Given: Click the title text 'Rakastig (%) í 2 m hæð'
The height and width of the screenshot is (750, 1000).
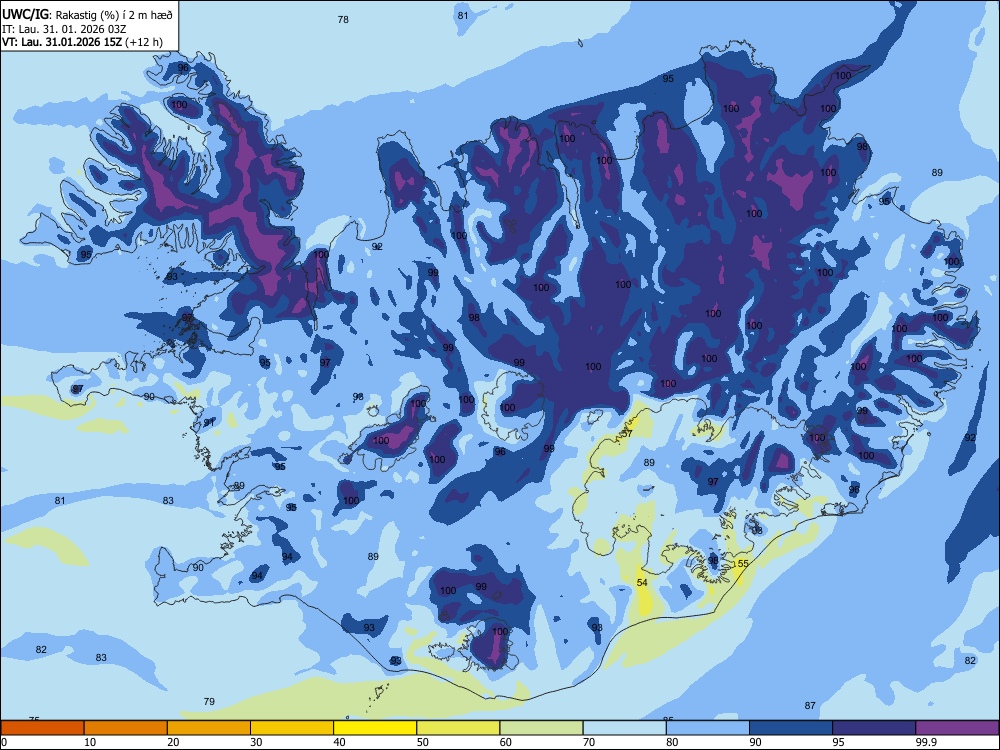Looking at the screenshot, I should 114,14.
